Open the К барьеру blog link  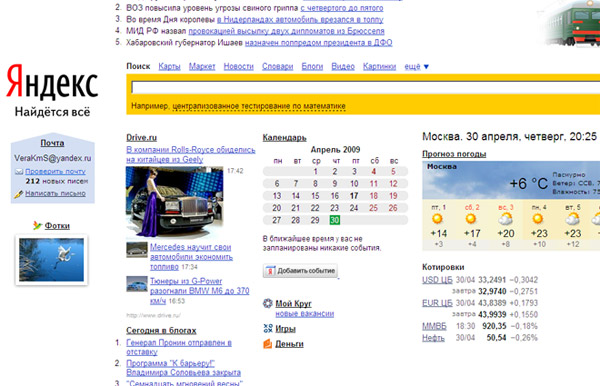click(x=183, y=368)
